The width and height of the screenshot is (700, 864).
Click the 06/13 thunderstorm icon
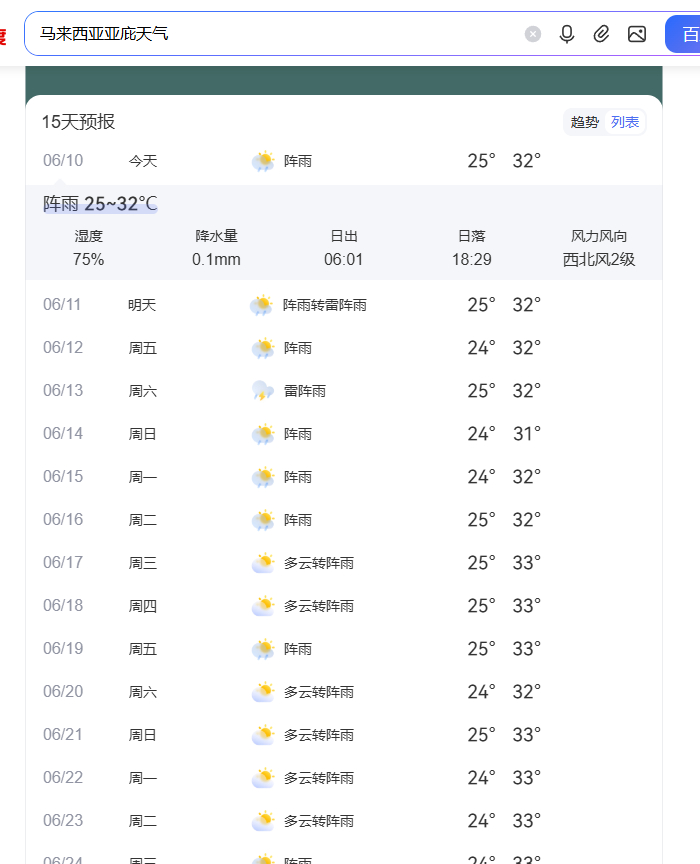coord(263,391)
